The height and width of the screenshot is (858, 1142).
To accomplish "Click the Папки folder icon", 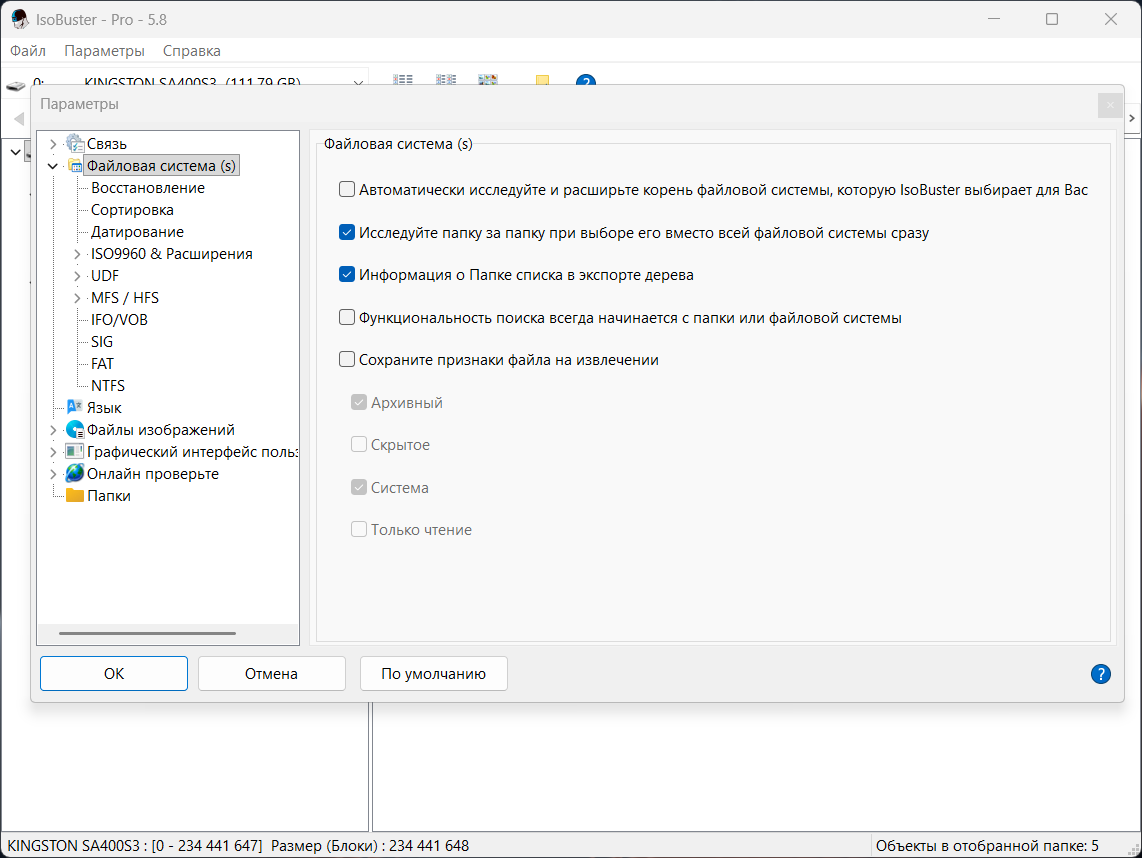I will point(74,495).
